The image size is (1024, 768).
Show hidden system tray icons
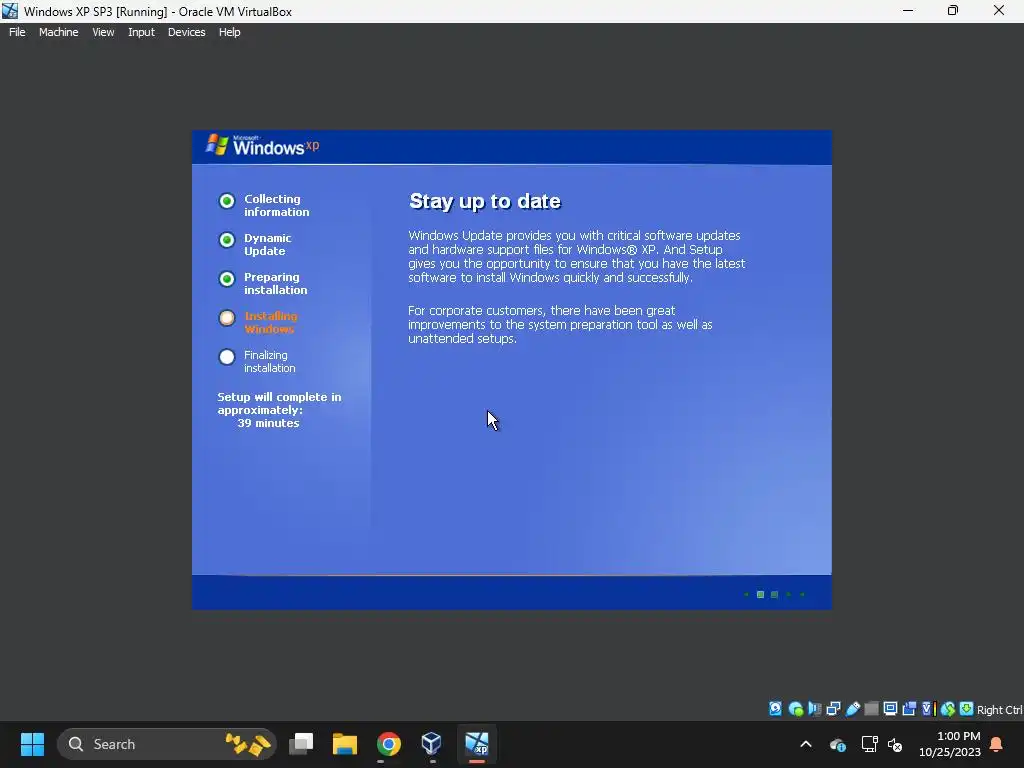(x=806, y=744)
